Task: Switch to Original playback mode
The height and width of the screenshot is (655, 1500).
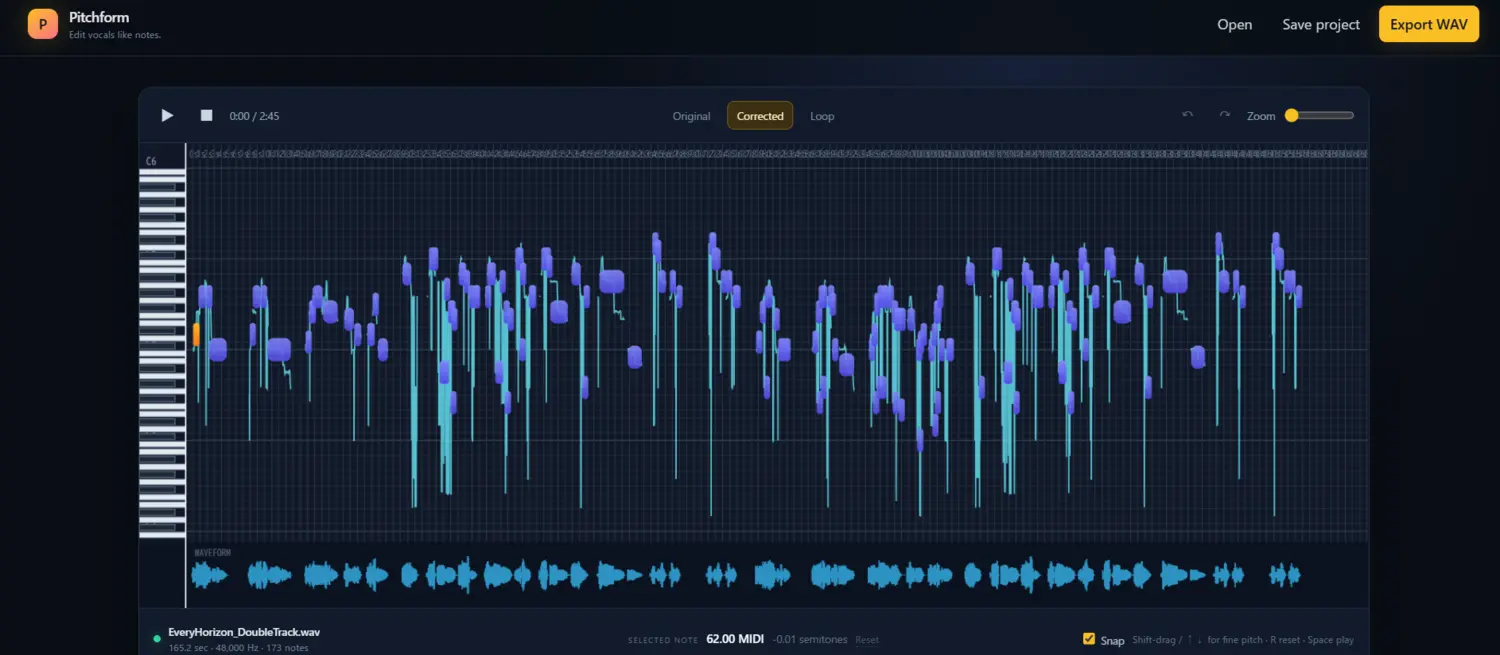Action: pyautogui.click(x=691, y=116)
